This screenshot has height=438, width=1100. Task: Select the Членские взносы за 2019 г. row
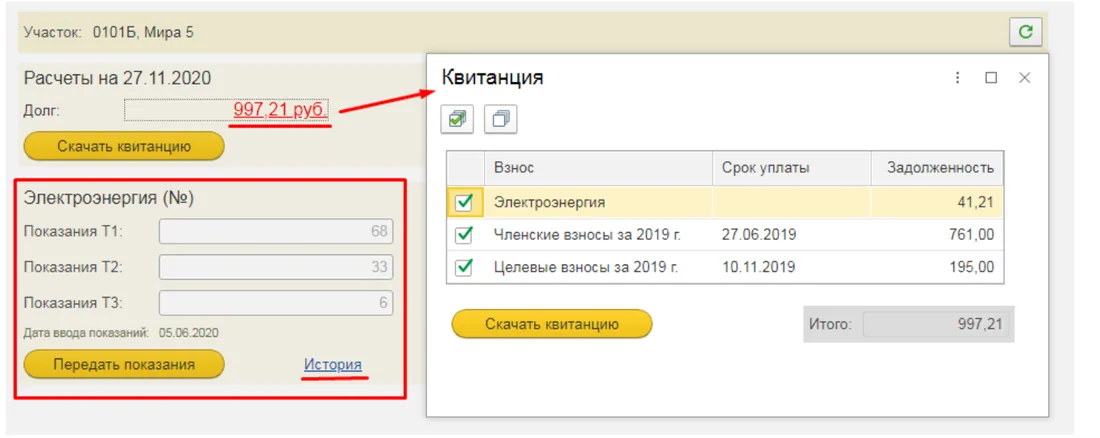point(725,235)
